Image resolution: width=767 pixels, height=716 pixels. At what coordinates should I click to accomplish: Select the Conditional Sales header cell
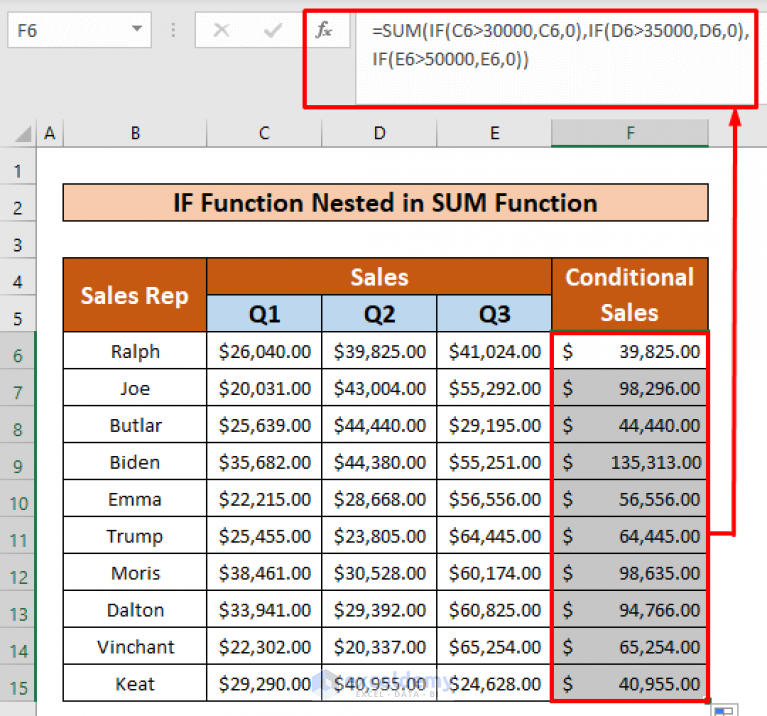tap(629, 295)
